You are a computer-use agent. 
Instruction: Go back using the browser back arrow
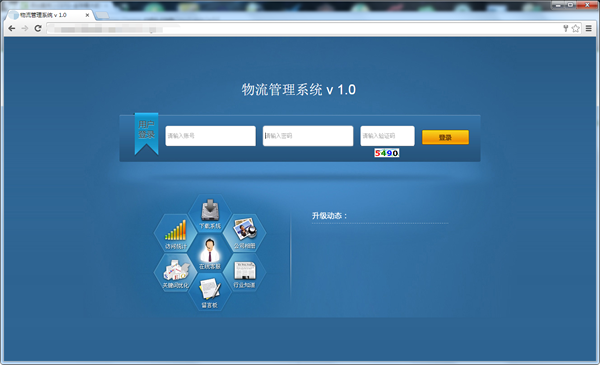(12, 28)
